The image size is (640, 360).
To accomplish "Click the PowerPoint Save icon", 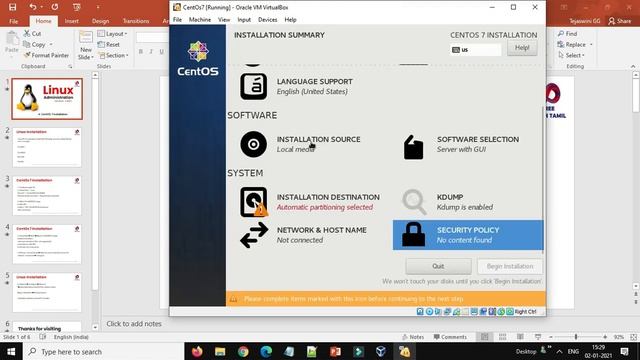I will point(13,7).
